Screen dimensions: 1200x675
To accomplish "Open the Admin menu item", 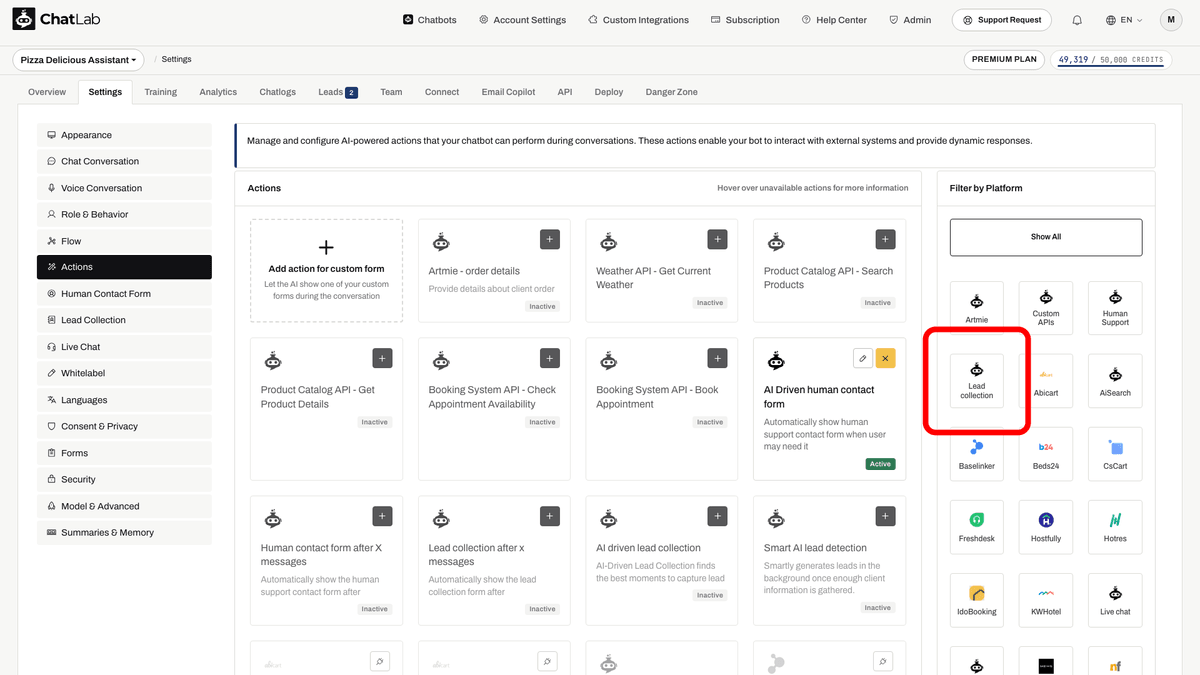I will tap(910, 20).
